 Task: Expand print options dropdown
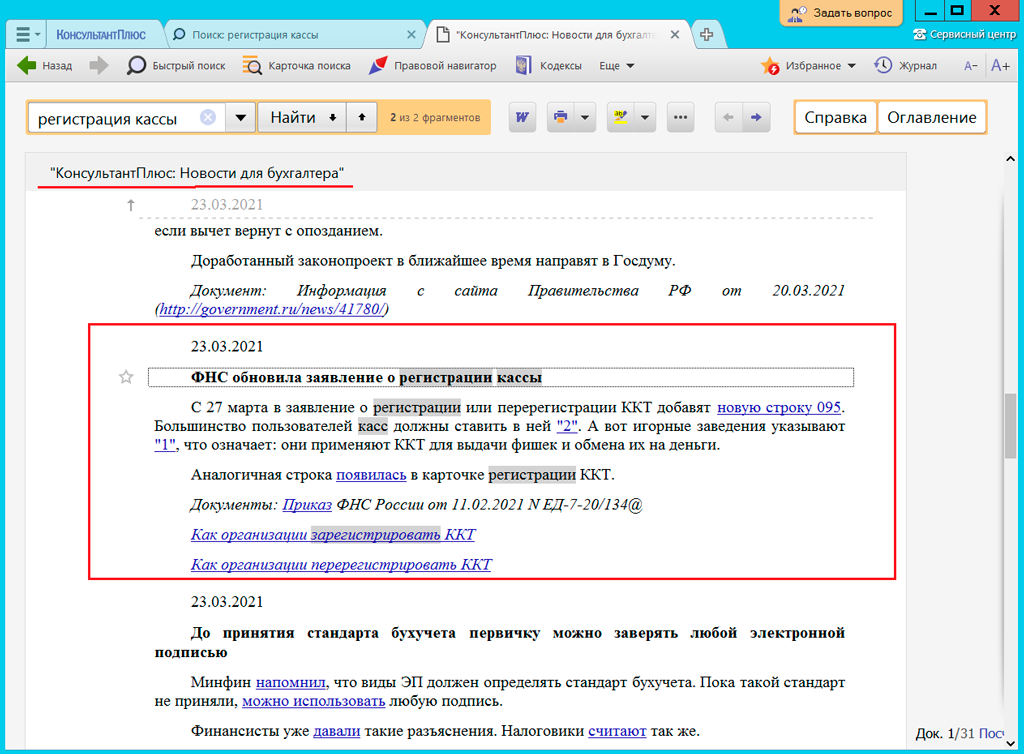click(584, 118)
